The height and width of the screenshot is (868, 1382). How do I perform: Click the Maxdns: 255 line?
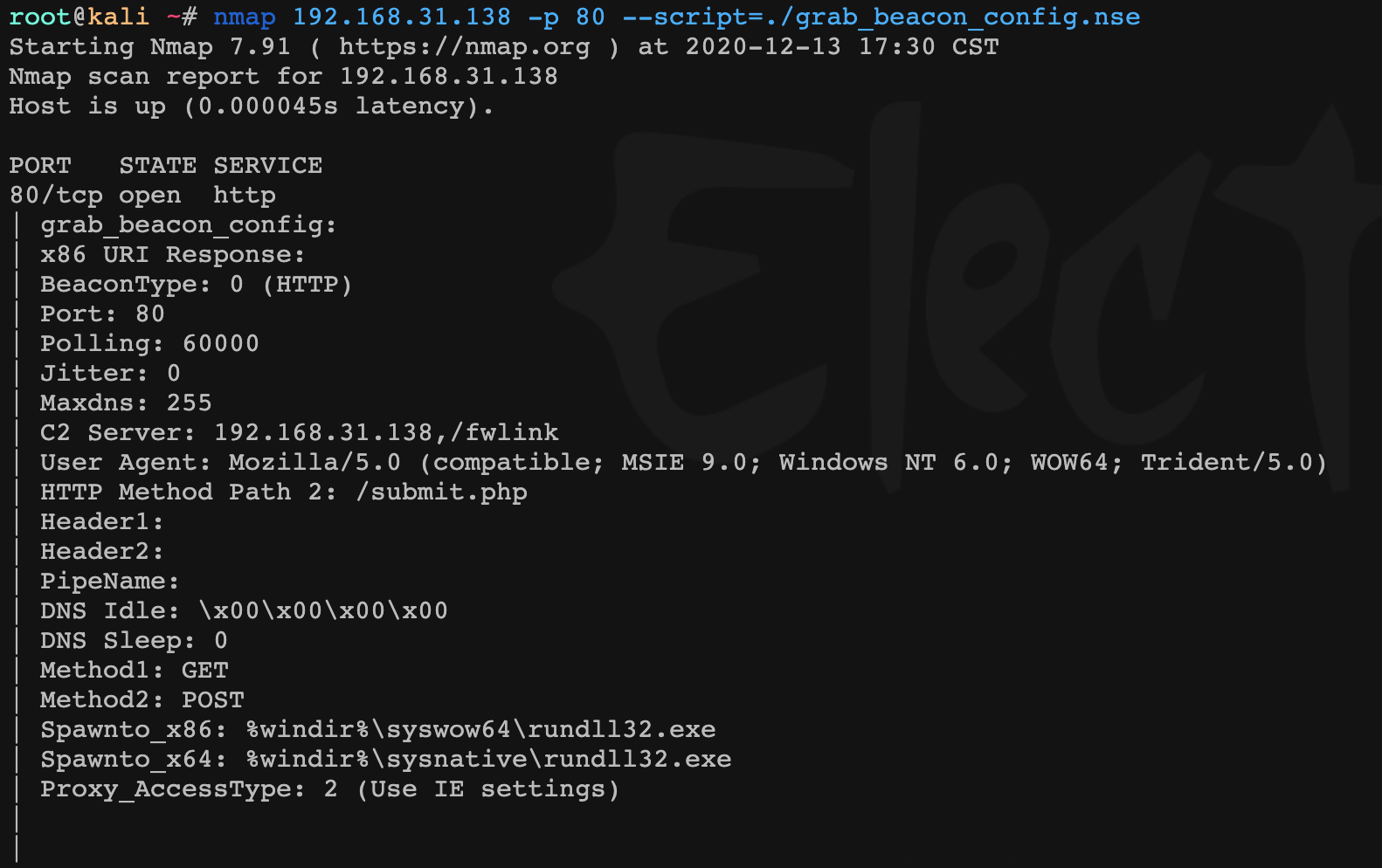pyautogui.click(x=126, y=403)
